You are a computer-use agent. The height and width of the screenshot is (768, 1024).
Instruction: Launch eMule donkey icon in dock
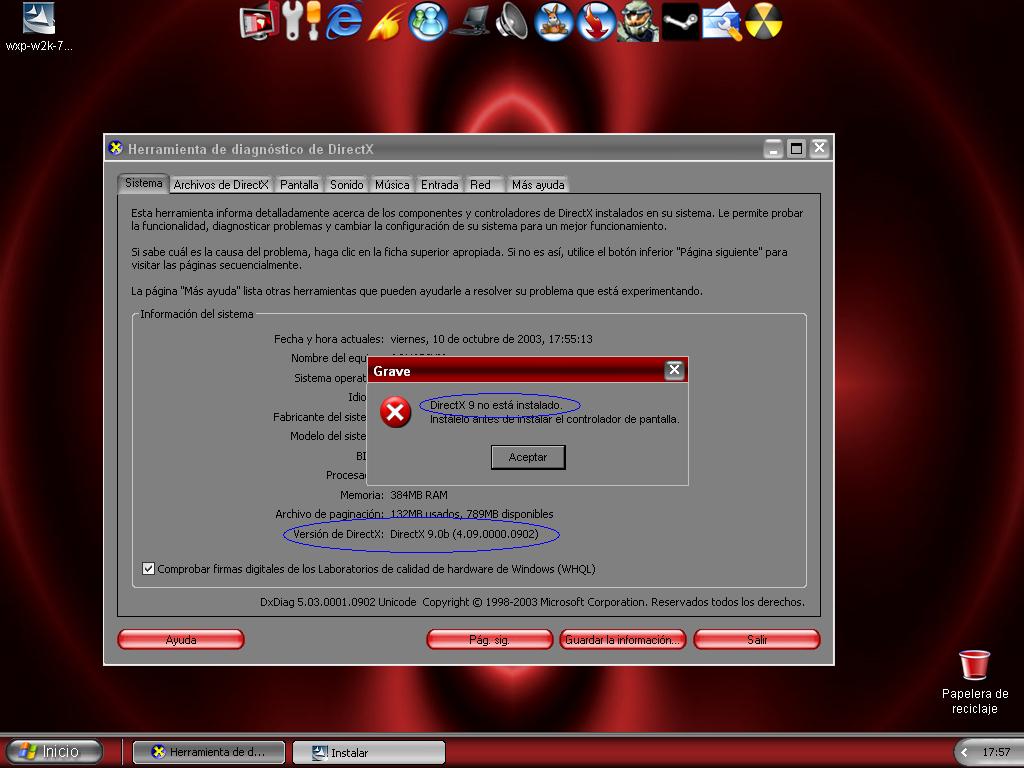pos(553,21)
